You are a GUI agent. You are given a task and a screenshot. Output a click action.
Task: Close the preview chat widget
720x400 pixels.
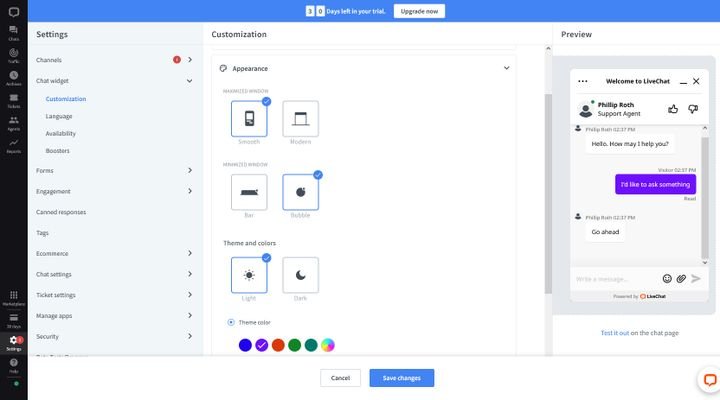pos(696,81)
